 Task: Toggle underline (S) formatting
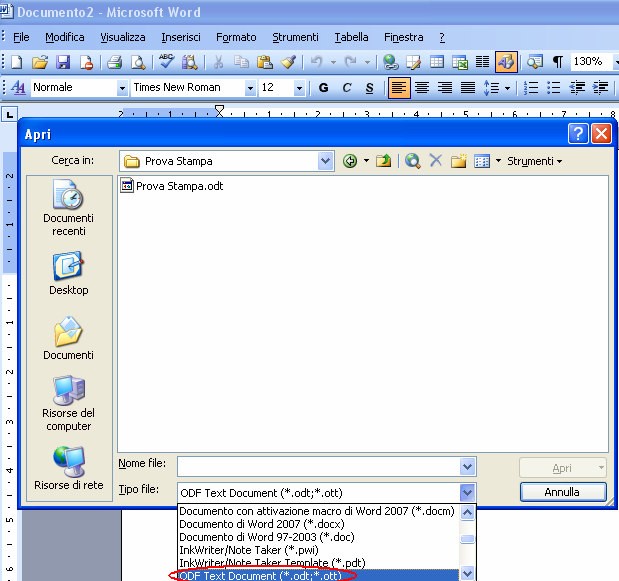[x=369, y=88]
